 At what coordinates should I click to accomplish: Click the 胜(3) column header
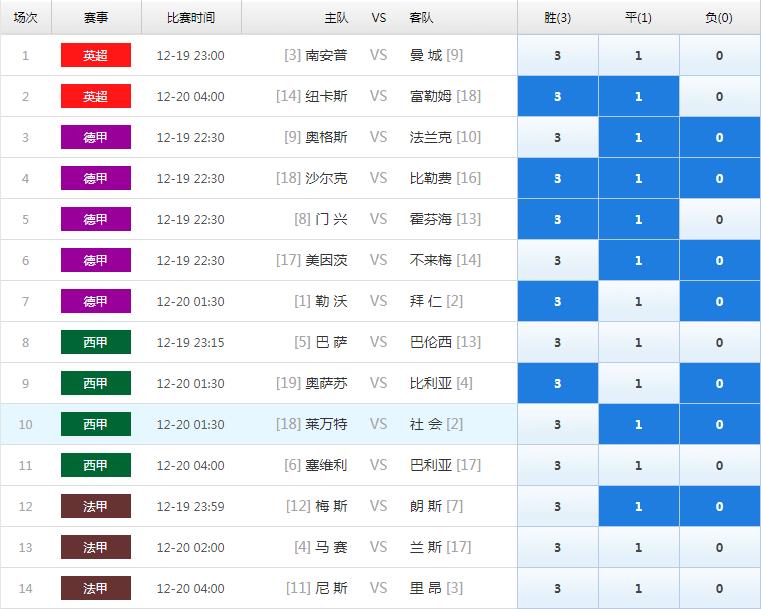558,18
